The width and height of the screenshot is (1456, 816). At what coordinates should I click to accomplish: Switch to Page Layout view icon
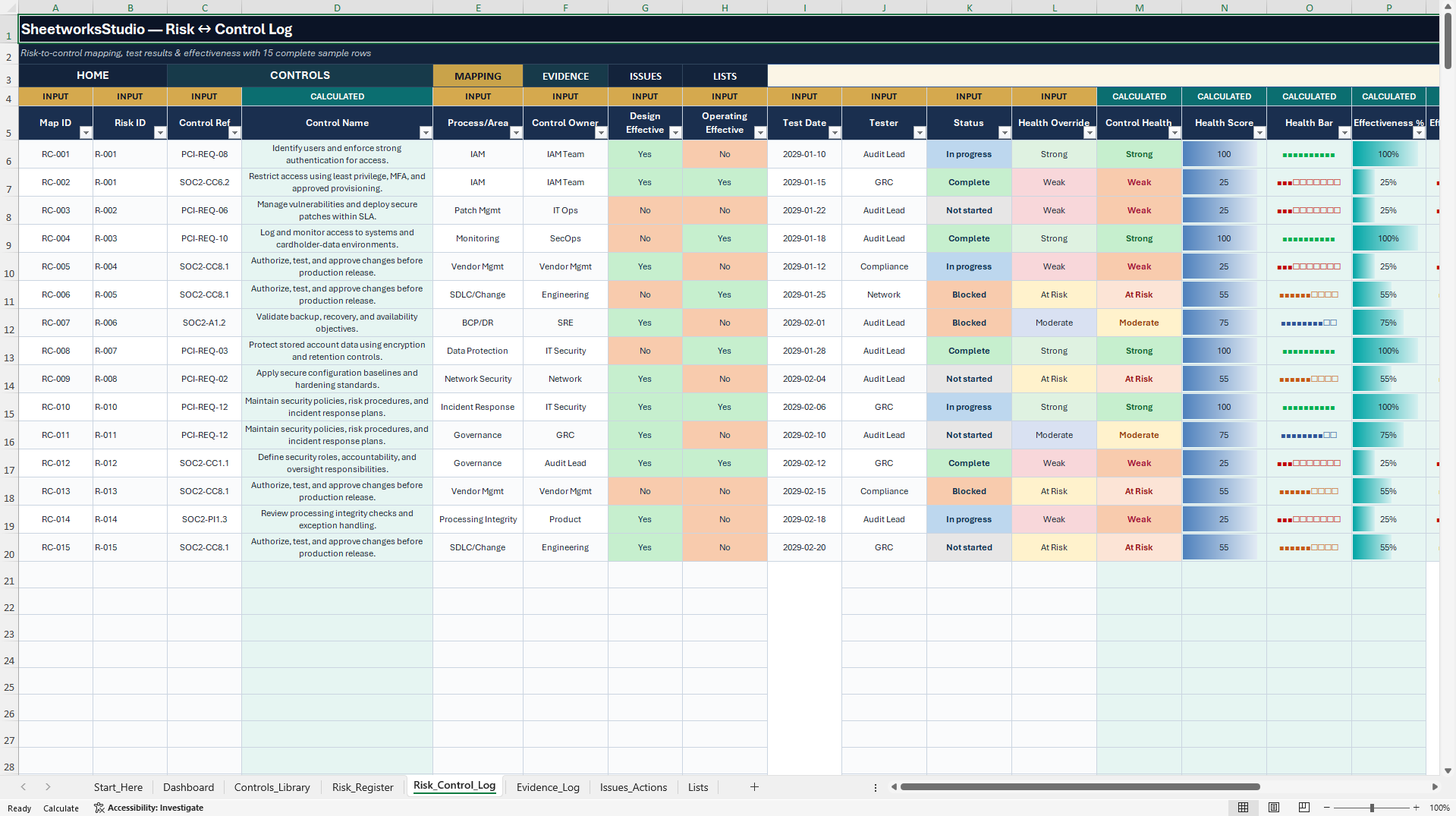1274,808
